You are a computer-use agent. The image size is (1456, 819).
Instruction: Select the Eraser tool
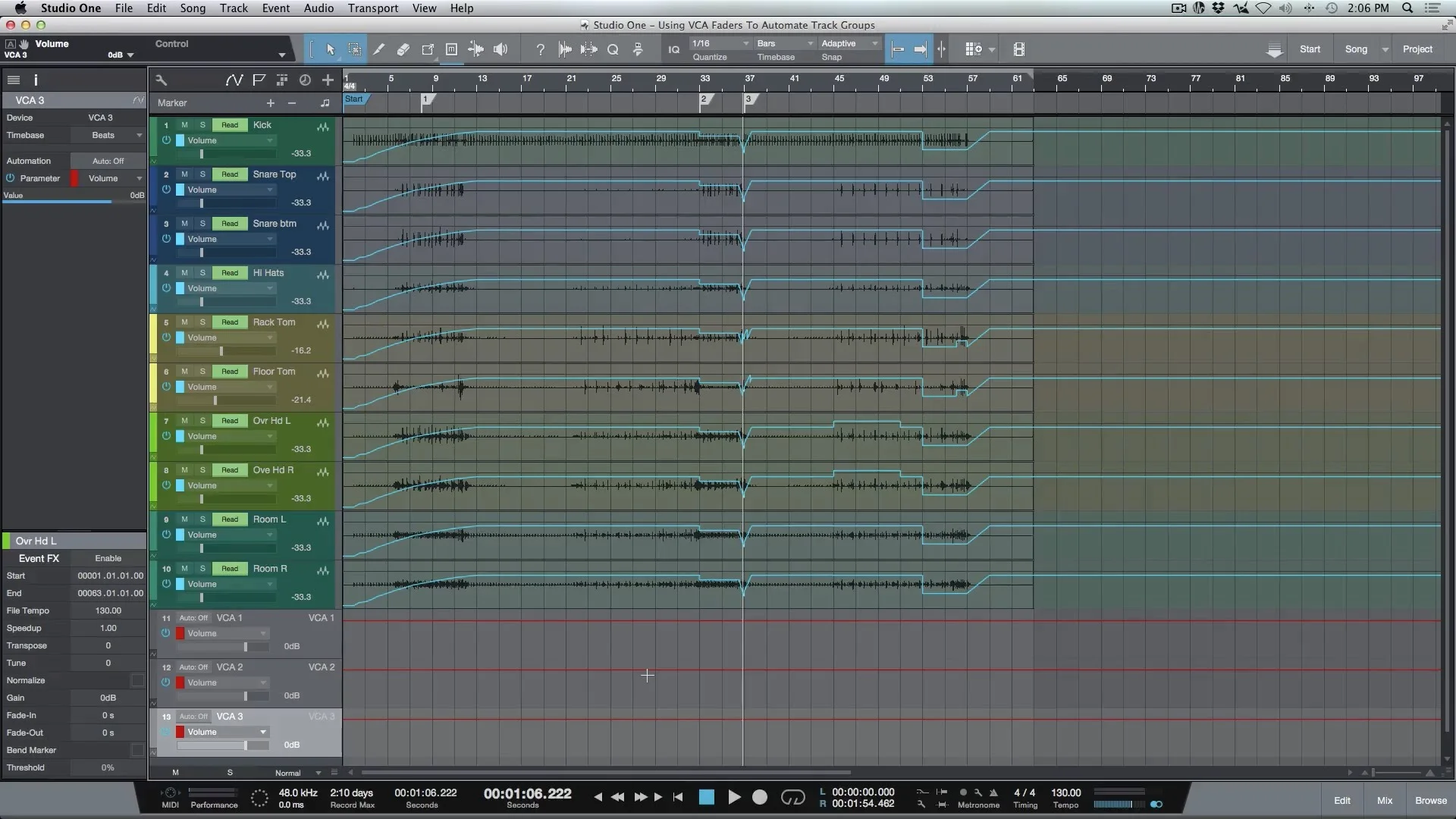click(403, 49)
